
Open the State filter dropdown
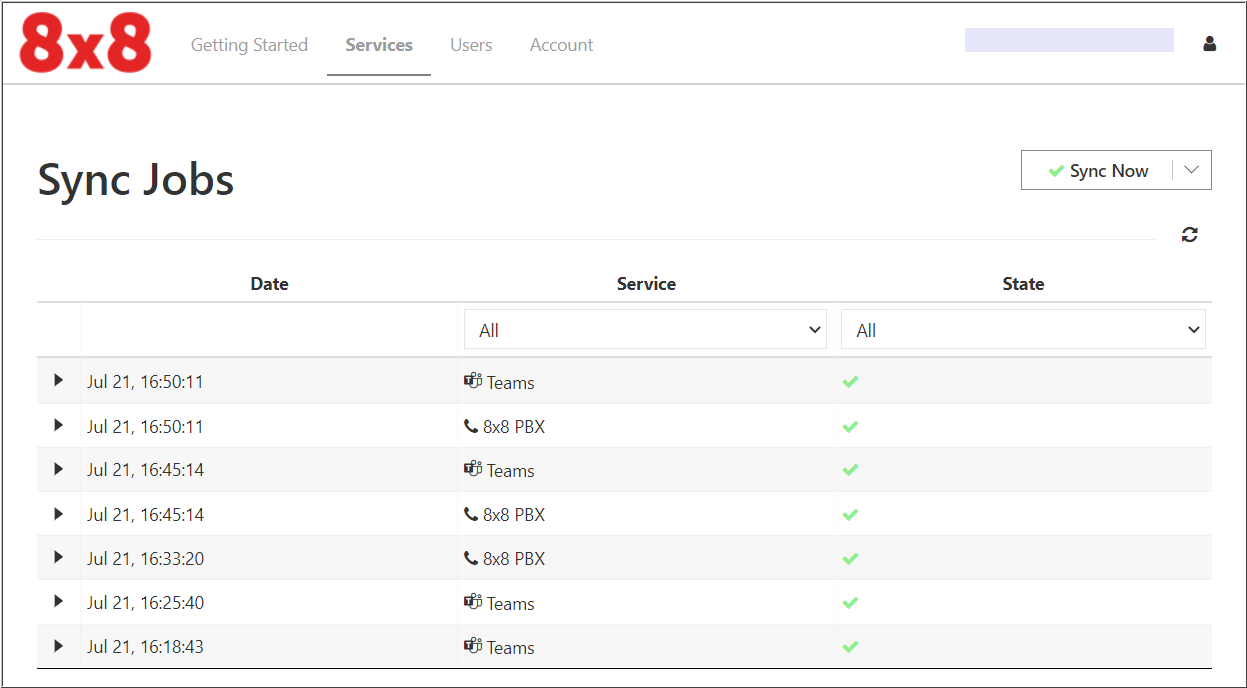[x=1022, y=330]
